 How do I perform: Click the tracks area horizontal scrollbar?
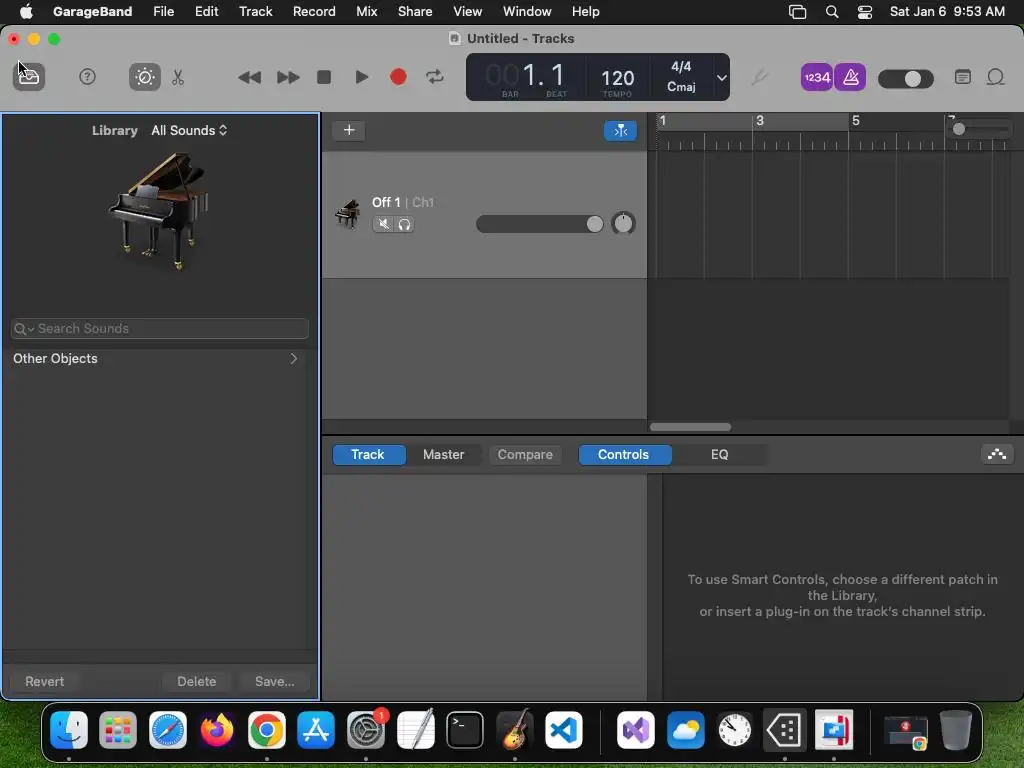coord(690,427)
